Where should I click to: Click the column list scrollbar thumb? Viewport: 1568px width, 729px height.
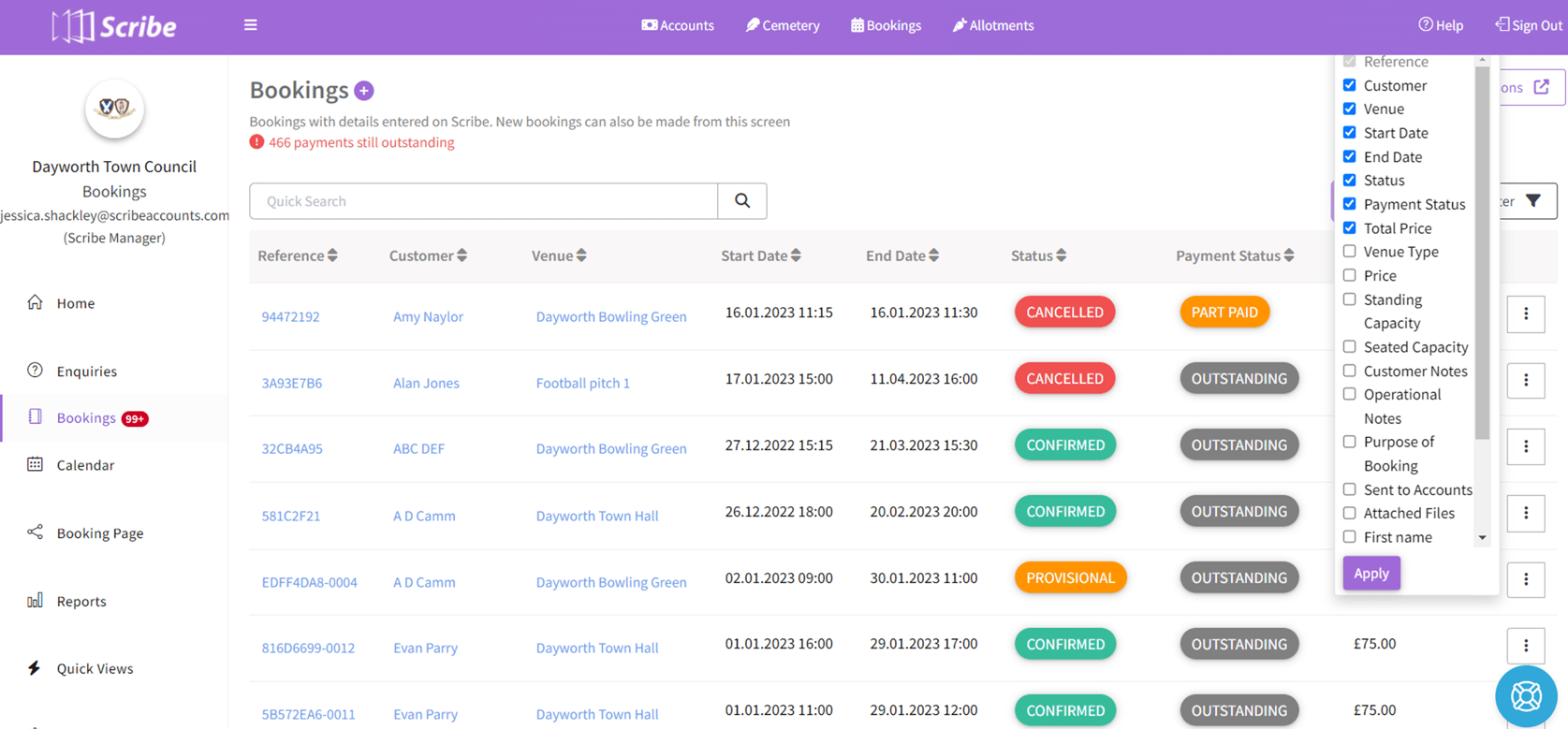click(1482, 253)
